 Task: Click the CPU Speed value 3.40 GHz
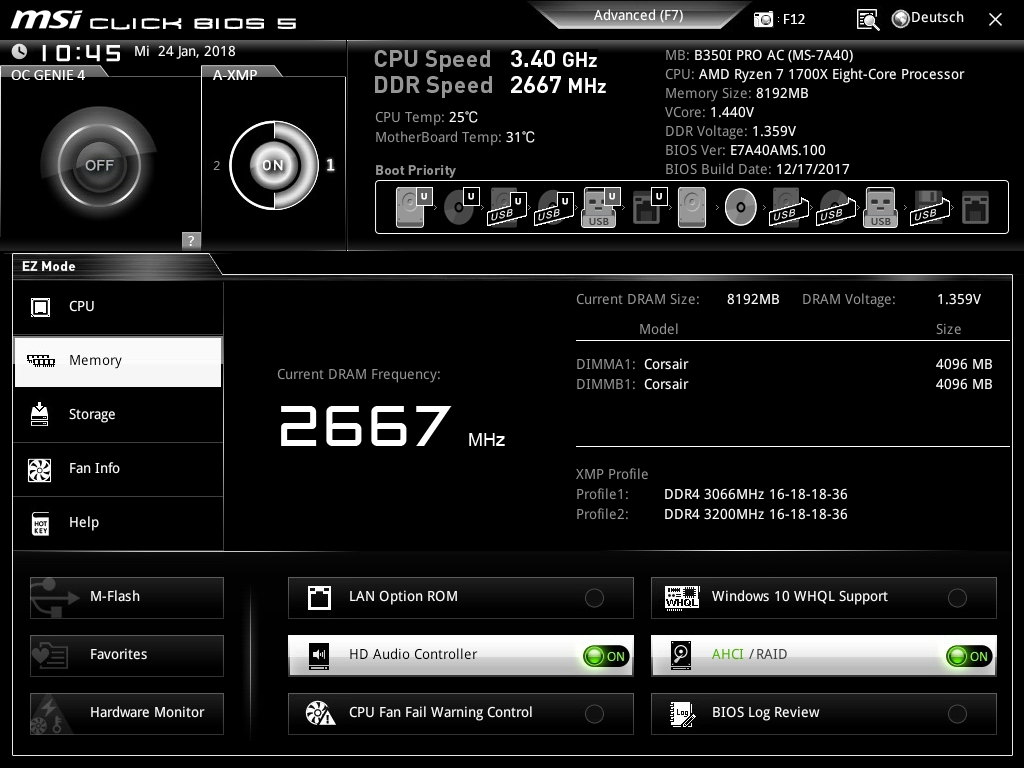point(554,59)
